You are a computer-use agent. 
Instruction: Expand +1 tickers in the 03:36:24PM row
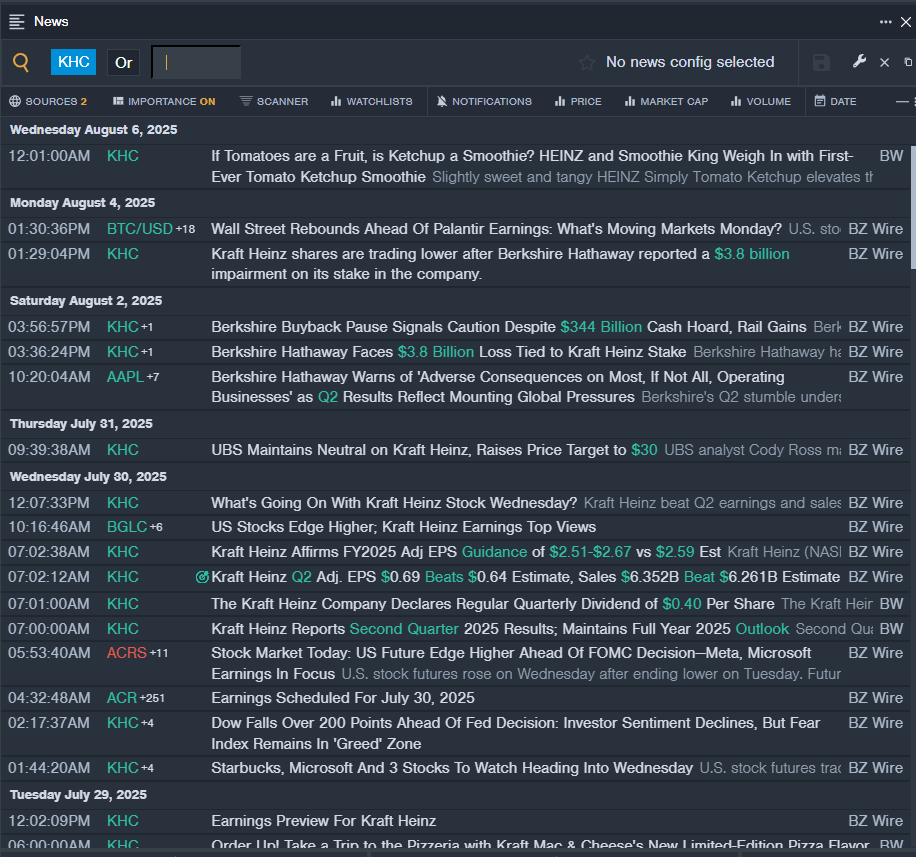(x=147, y=352)
